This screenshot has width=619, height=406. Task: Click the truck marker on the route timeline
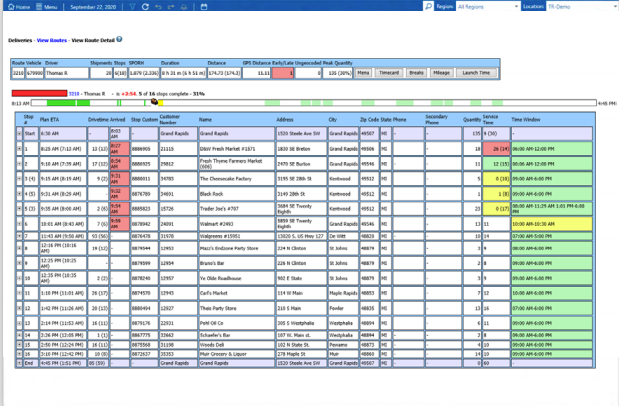pos(154,101)
